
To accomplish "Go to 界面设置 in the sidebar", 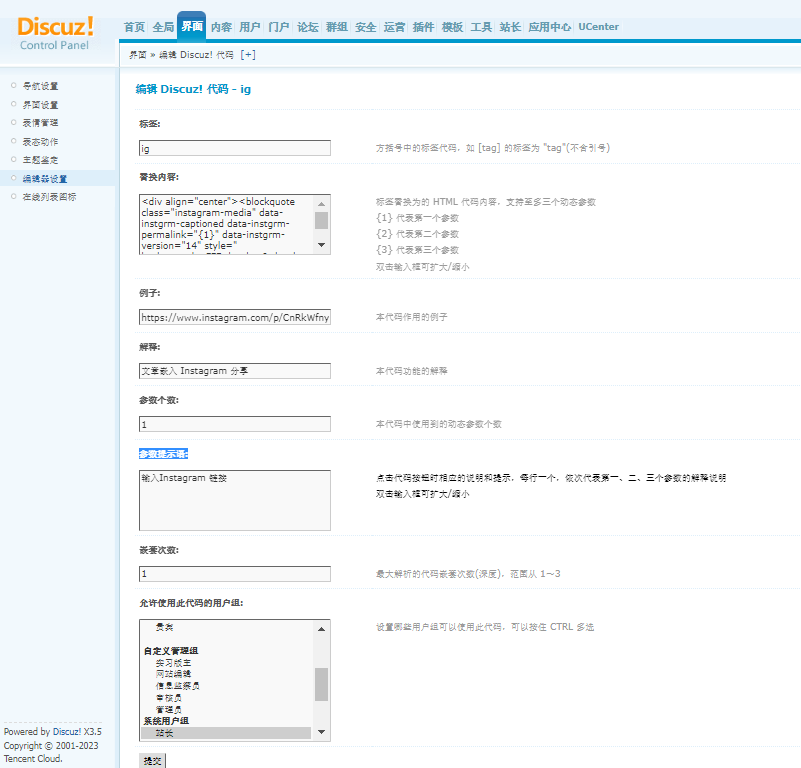I will [40, 105].
